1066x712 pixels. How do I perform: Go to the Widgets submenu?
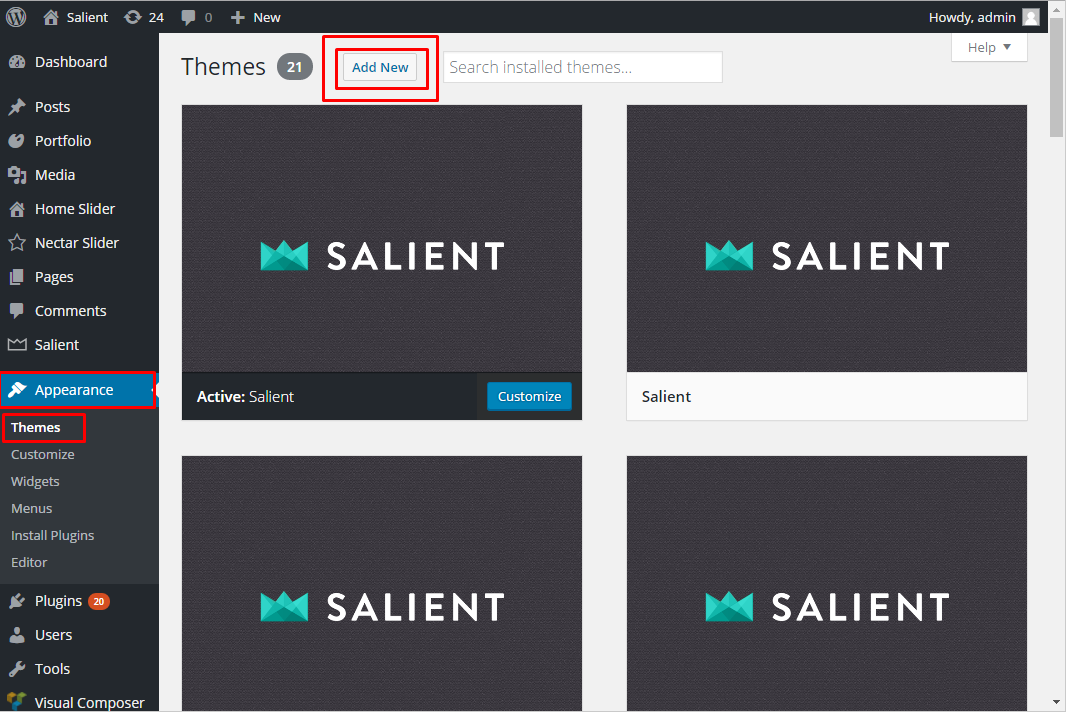35,481
